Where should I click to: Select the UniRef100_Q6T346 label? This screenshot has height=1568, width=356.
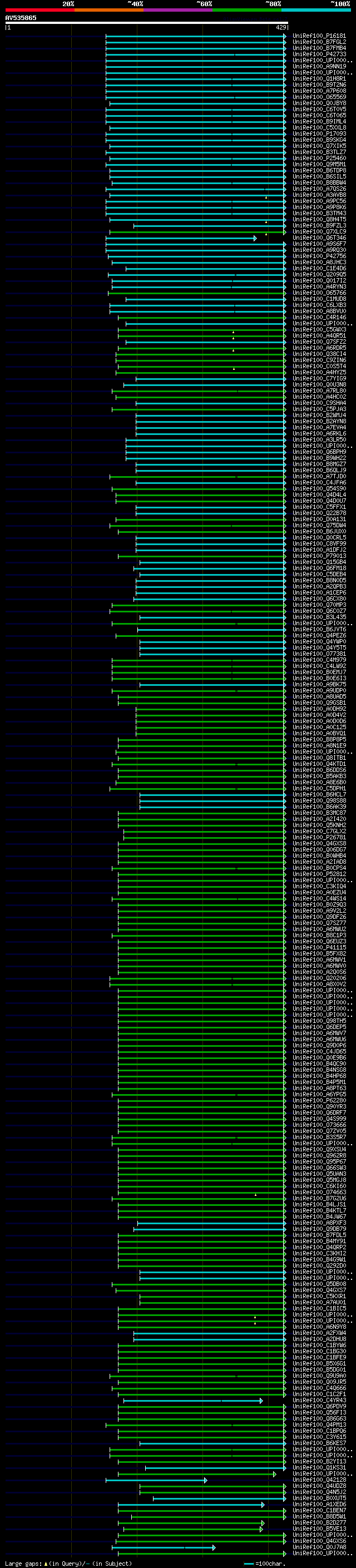[319, 238]
